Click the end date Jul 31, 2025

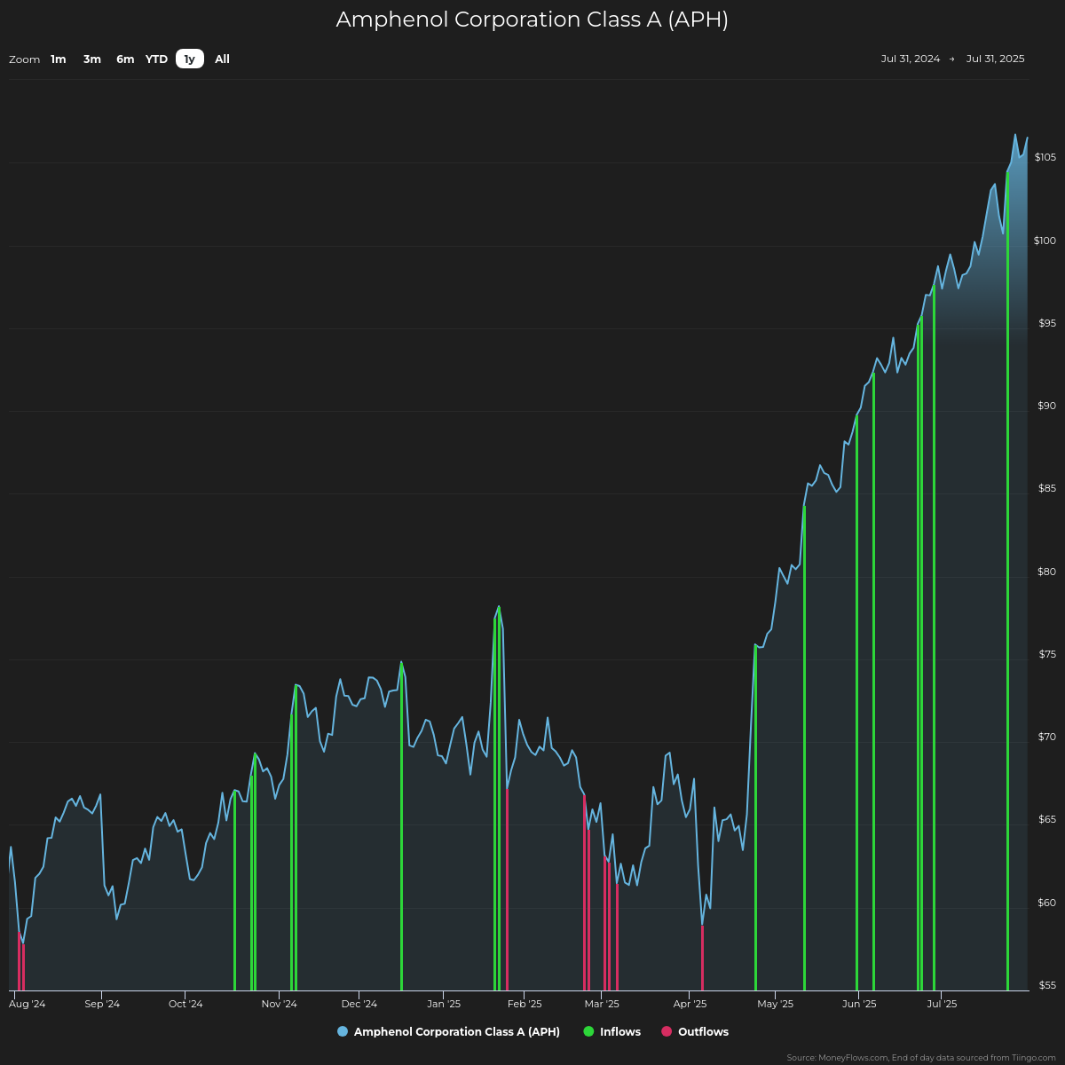point(995,58)
